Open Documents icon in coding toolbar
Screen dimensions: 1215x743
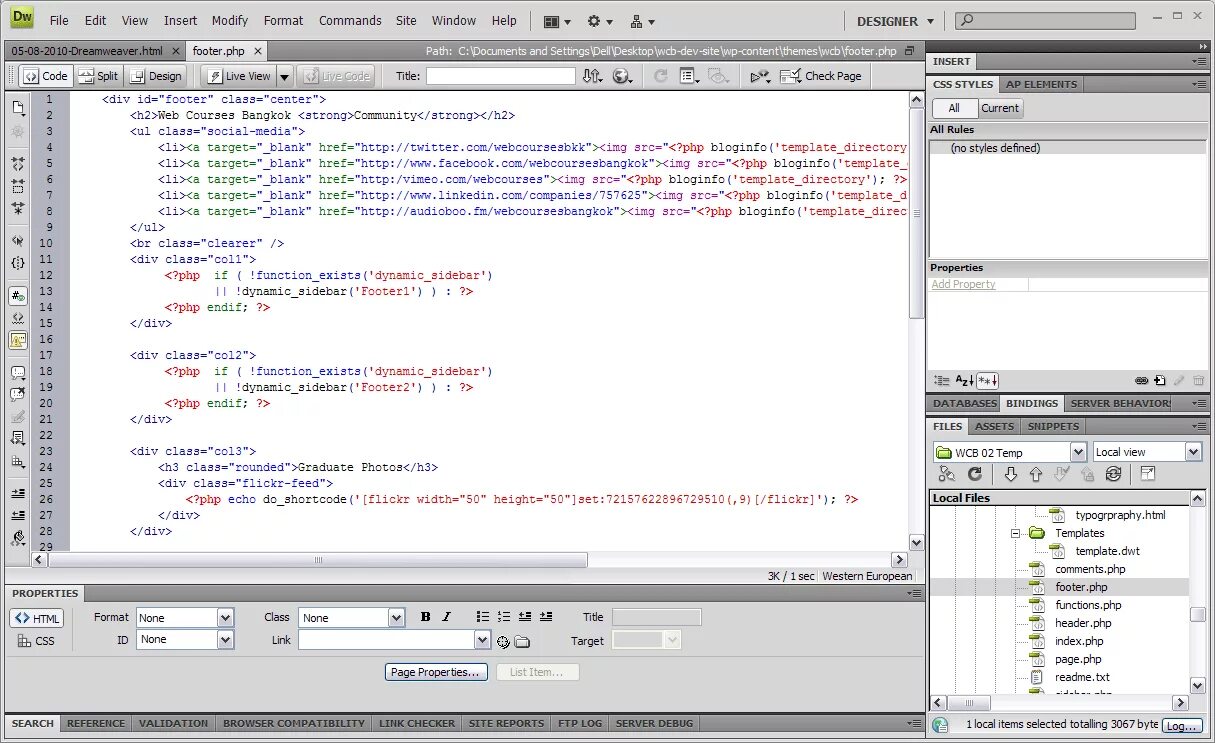17,108
